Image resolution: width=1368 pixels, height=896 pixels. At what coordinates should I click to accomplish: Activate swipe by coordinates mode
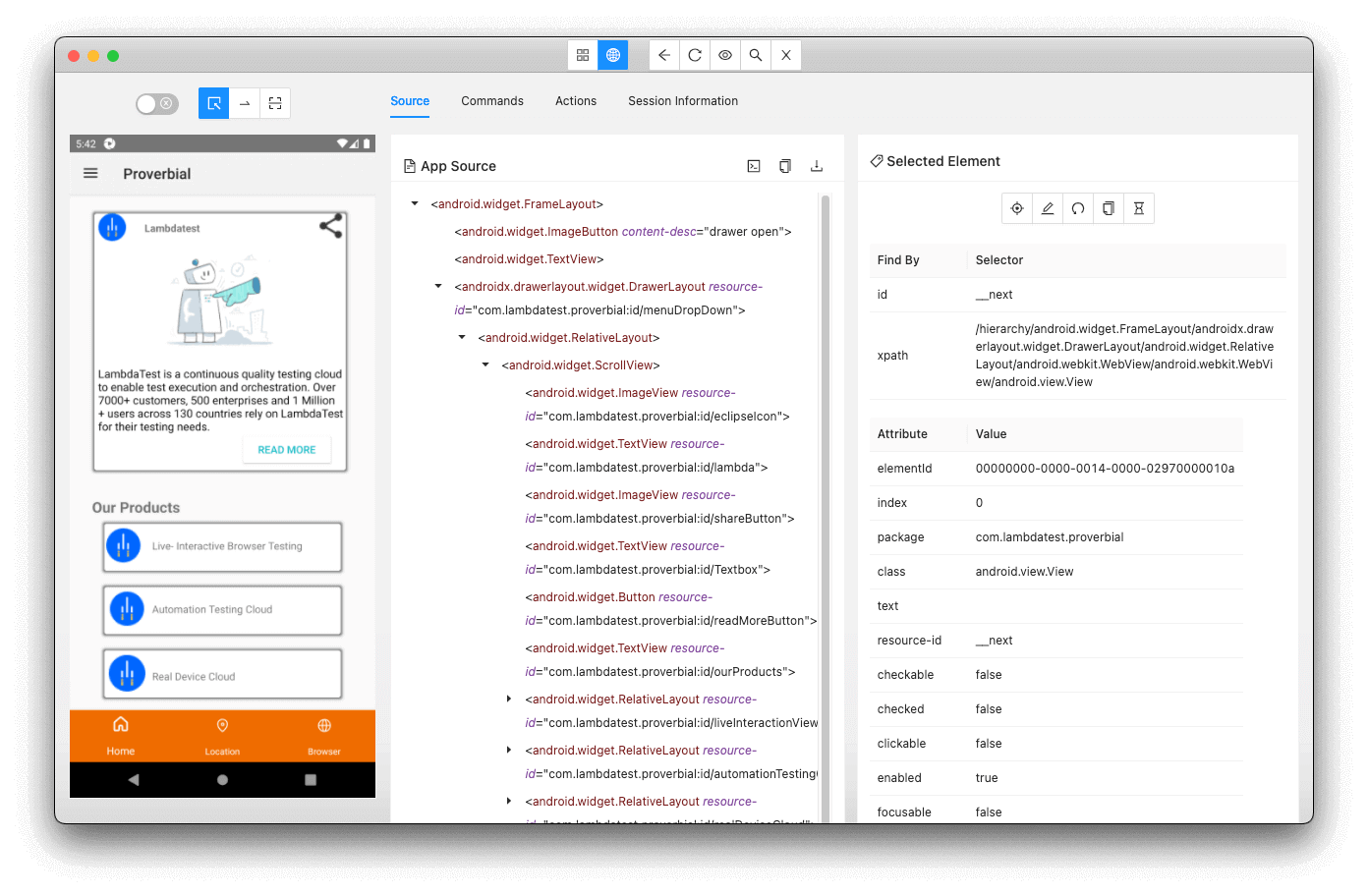click(x=244, y=102)
